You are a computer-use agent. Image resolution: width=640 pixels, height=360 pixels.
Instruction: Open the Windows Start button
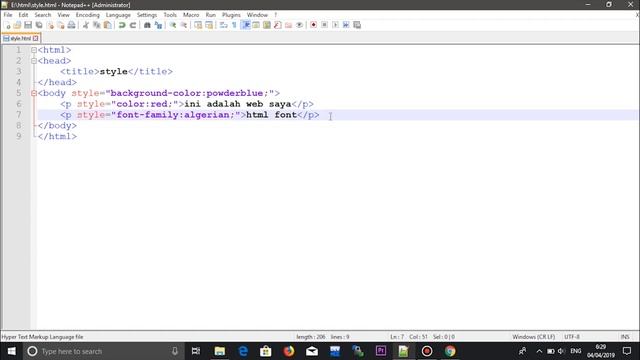[11, 351]
